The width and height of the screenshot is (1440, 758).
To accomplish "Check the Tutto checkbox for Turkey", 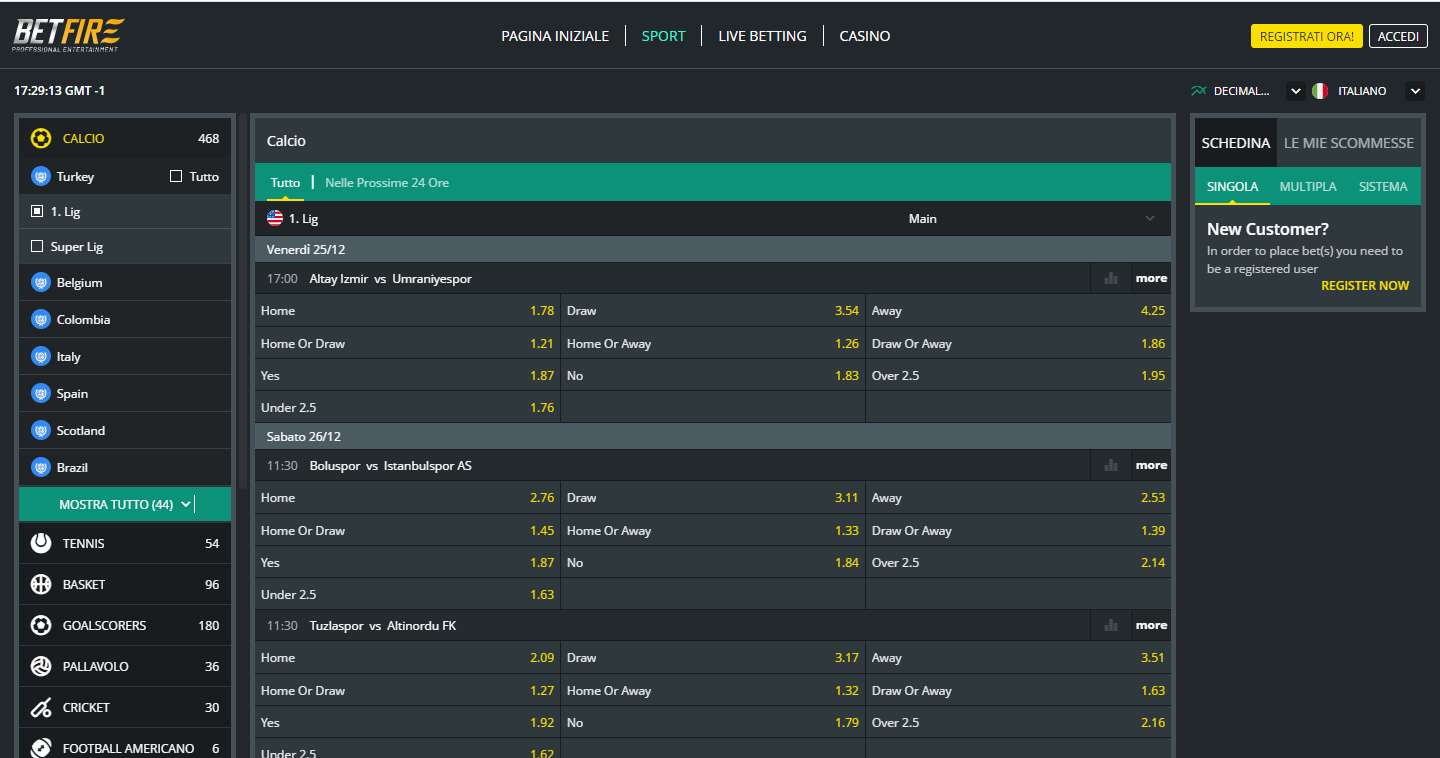I will (176, 177).
